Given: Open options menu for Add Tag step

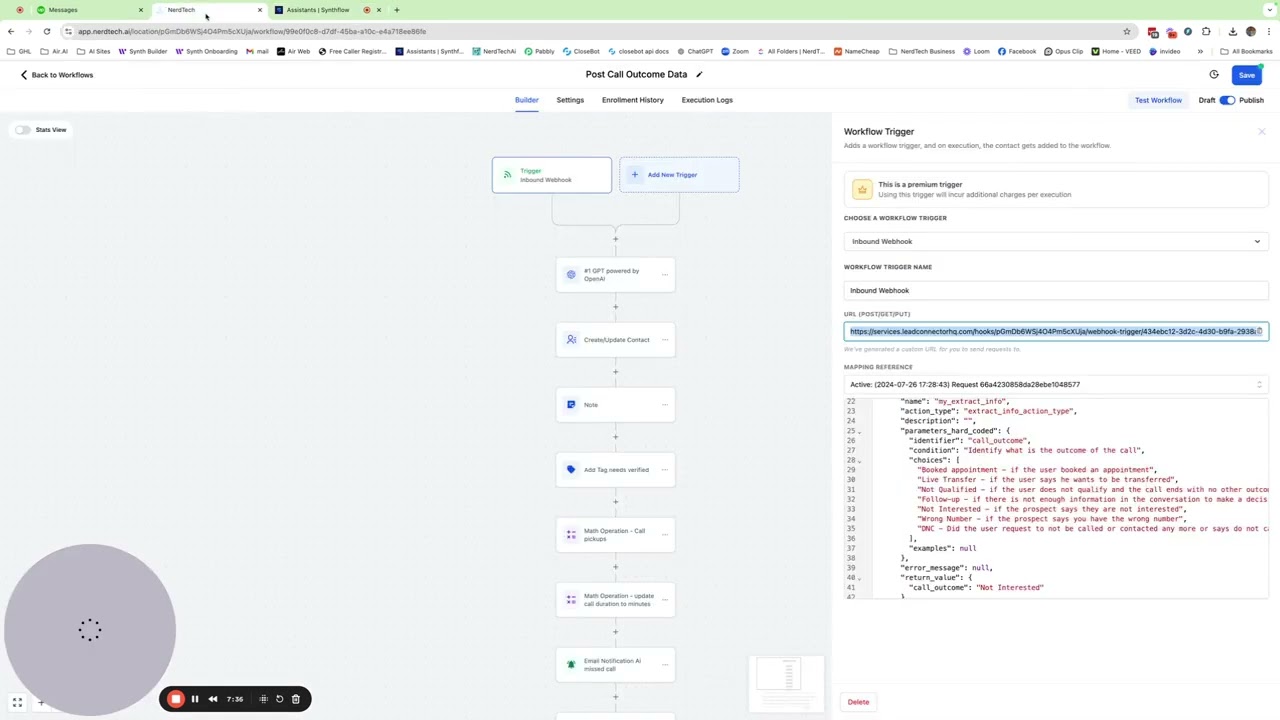Looking at the screenshot, I should (x=665, y=470).
